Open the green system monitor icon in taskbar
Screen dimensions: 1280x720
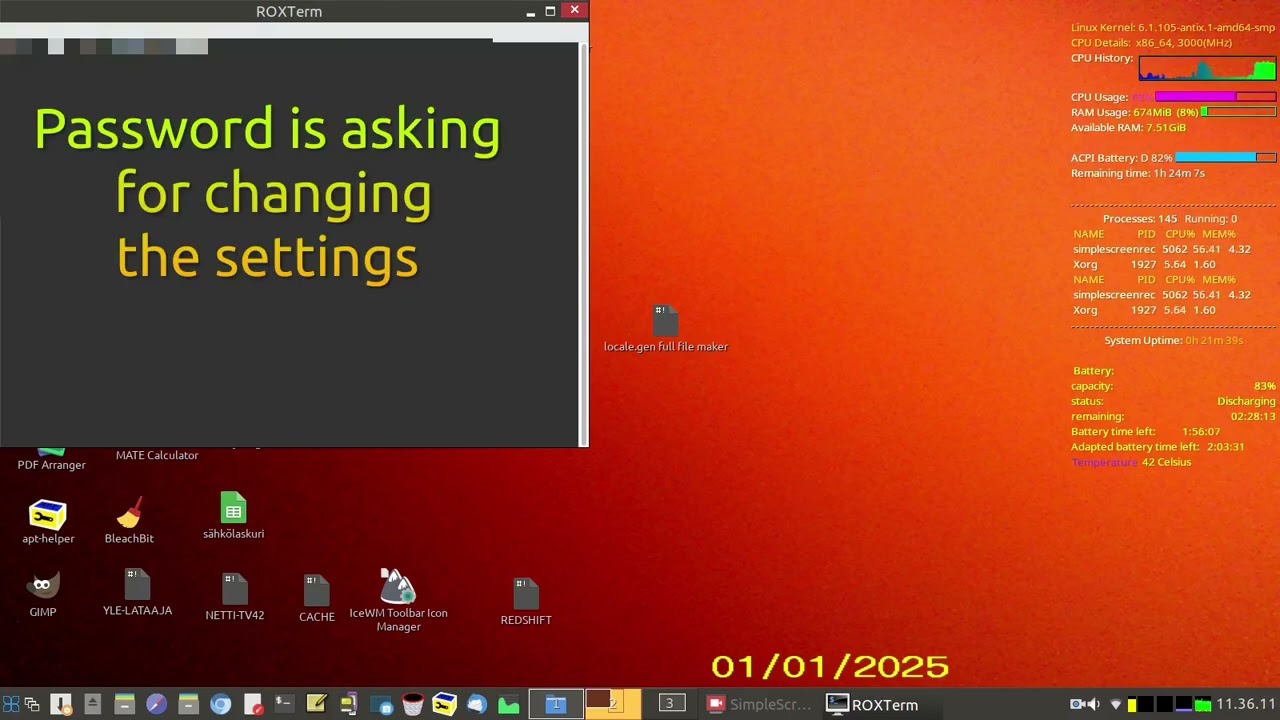pyautogui.click(x=508, y=704)
